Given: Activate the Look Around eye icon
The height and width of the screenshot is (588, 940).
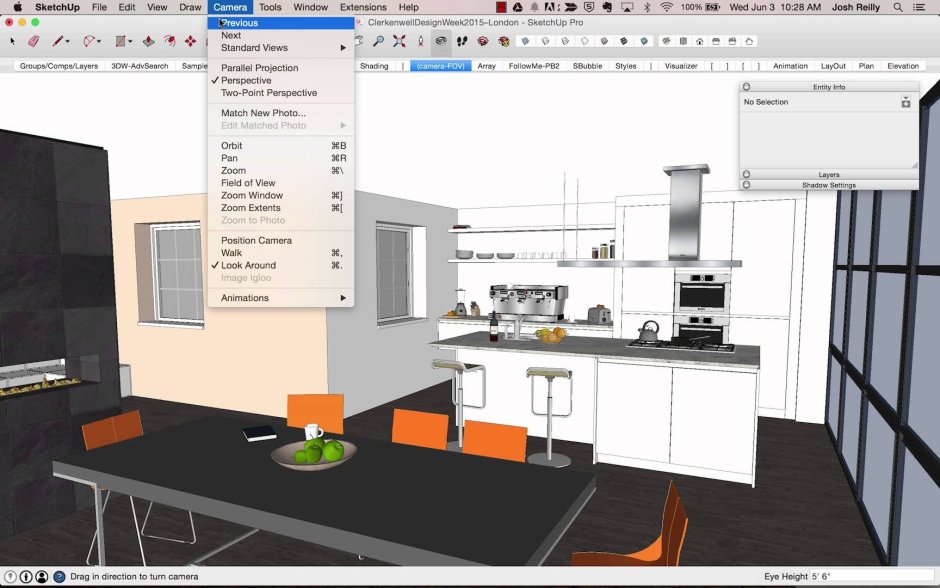Looking at the screenshot, I should (441, 41).
